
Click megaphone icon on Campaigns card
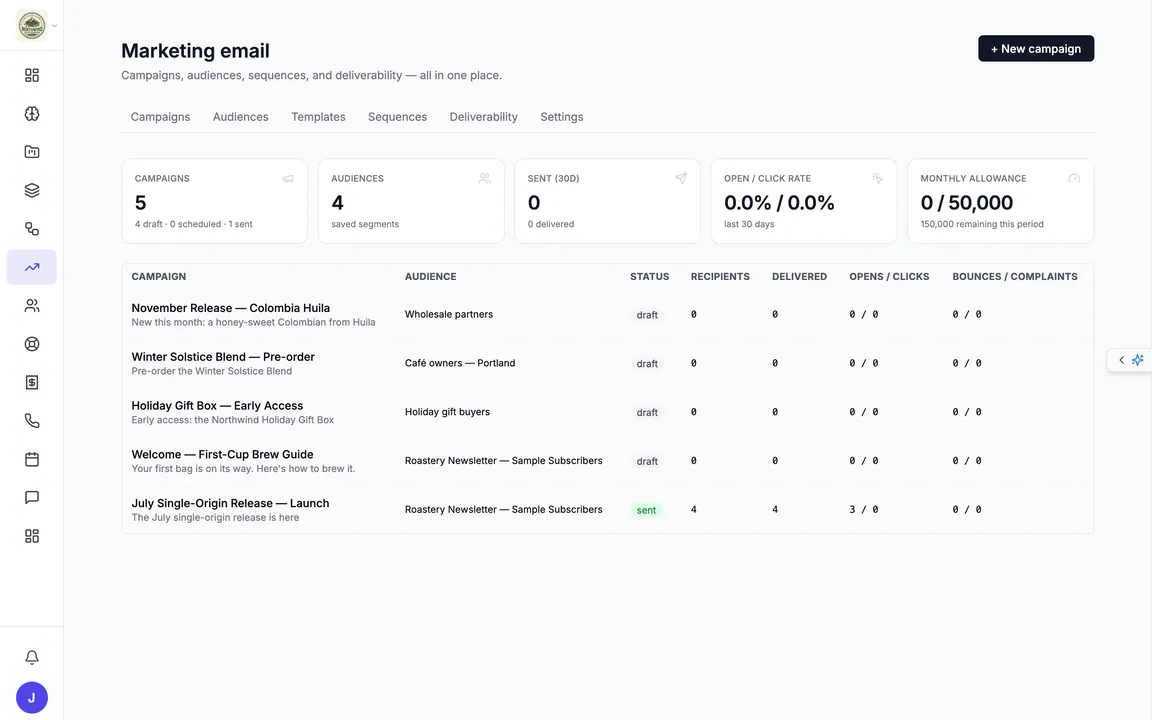point(288,179)
